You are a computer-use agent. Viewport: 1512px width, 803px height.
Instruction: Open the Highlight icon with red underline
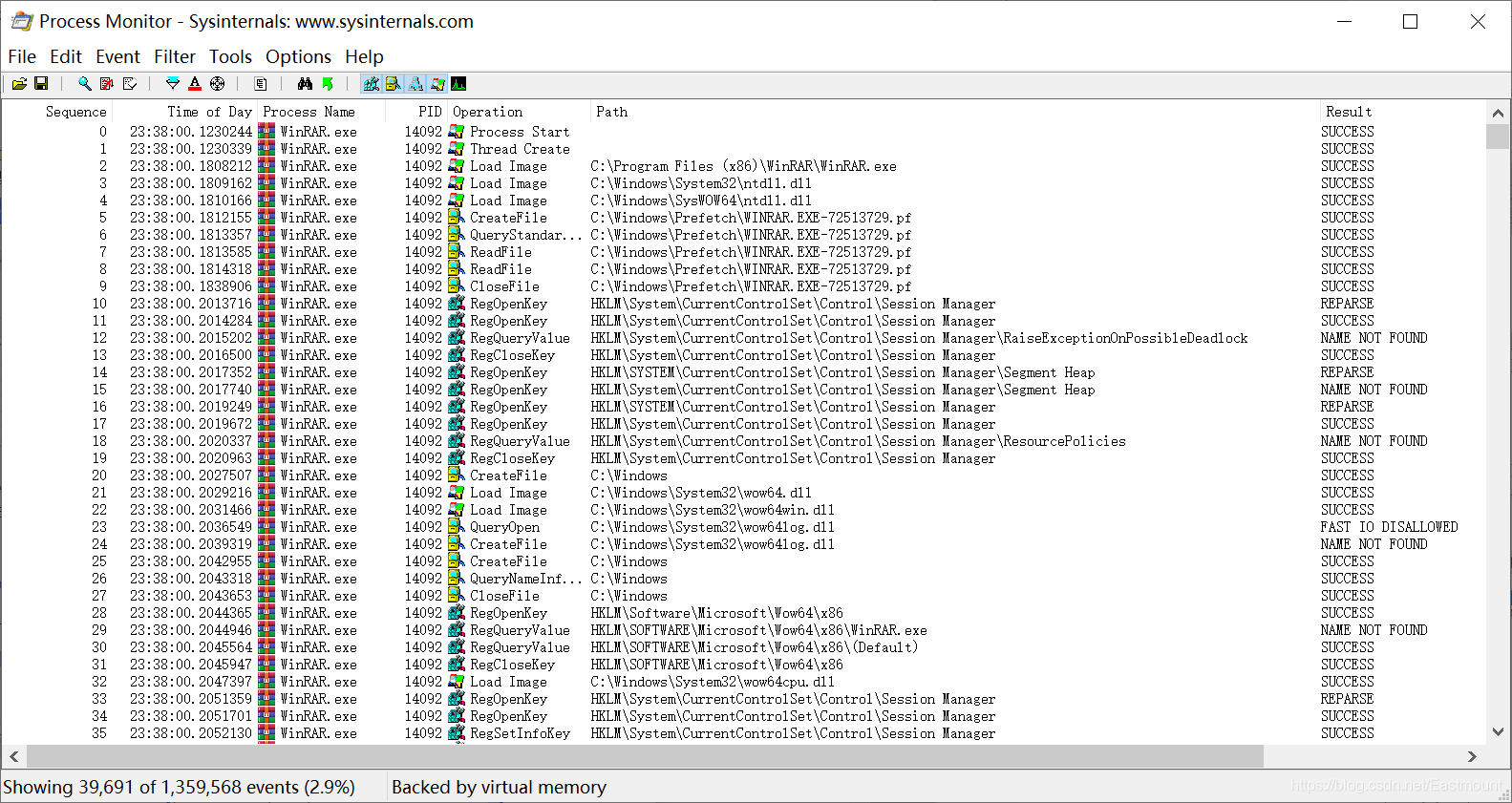pos(195,84)
